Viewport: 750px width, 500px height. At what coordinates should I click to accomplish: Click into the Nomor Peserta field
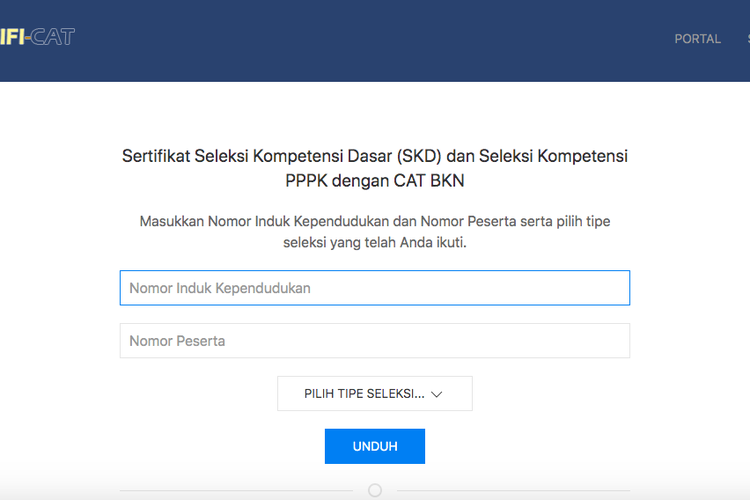point(374,341)
